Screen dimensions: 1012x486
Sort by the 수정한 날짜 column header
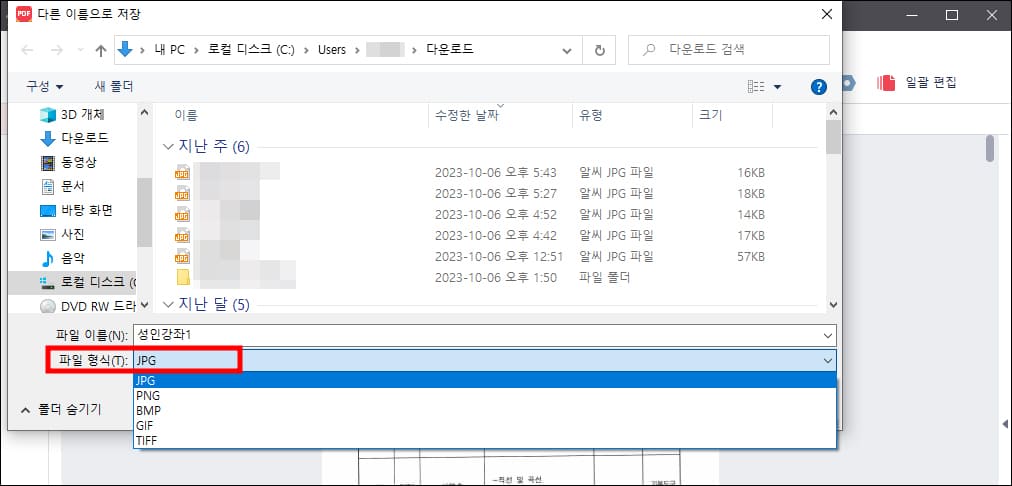click(x=467, y=116)
